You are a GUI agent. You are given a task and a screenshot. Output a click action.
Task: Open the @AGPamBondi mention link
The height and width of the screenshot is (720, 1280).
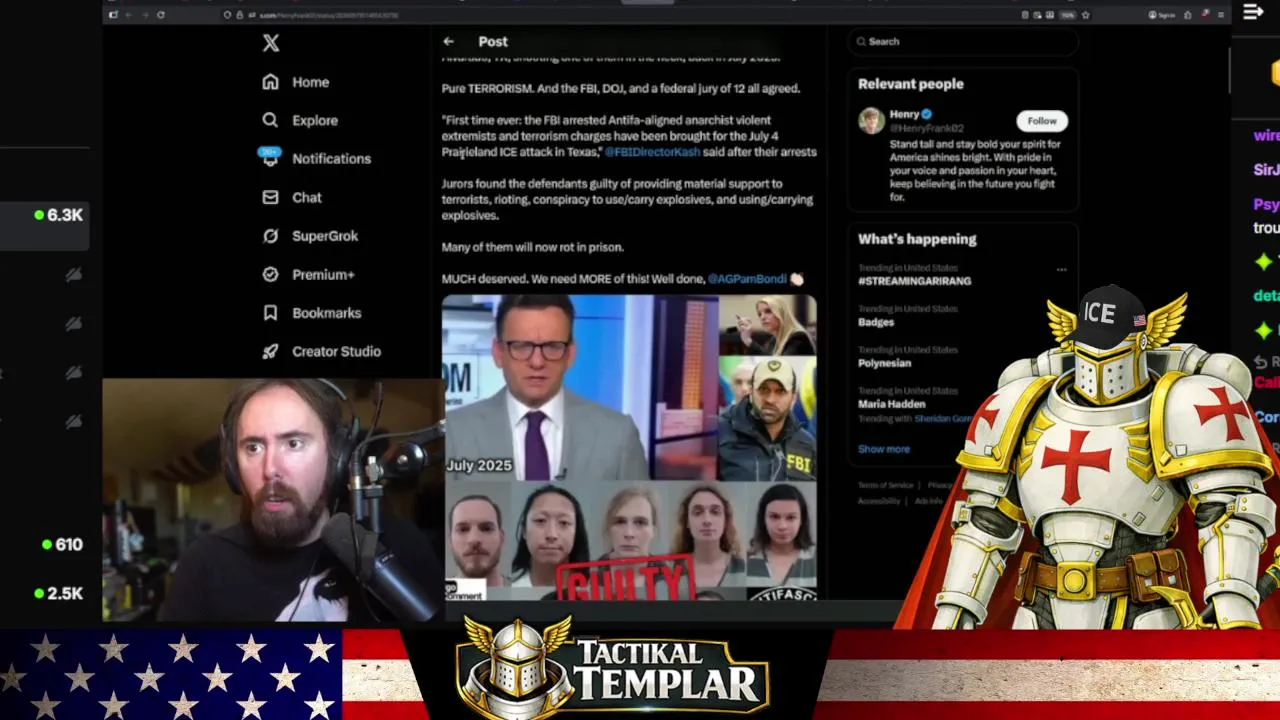pyautogui.click(x=747, y=279)
